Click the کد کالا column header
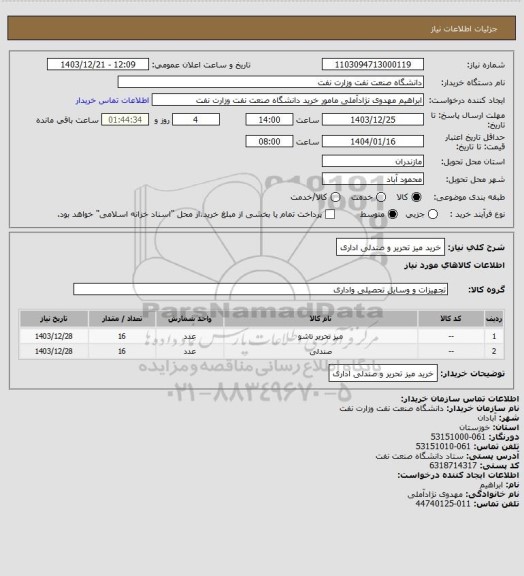Screen dimensions: 524x576 (451, 319)
